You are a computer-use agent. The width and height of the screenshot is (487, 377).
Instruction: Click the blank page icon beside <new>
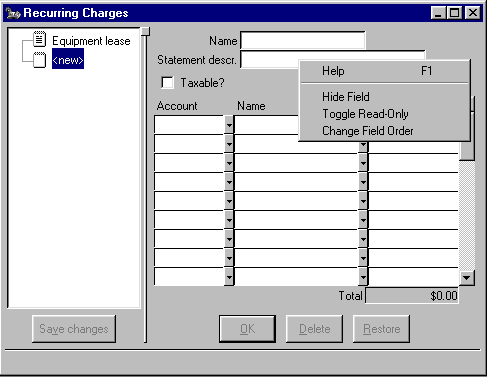click(40, 60)
